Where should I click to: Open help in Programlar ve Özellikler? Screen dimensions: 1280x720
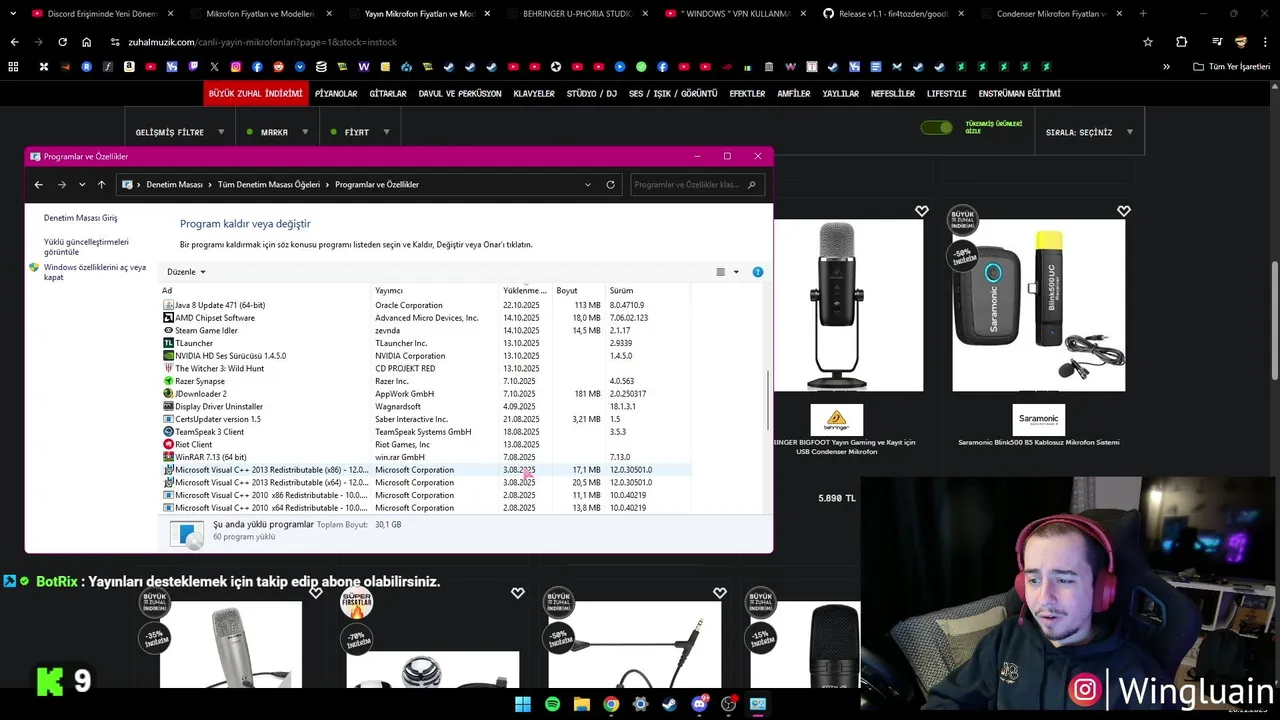point(757,272)
